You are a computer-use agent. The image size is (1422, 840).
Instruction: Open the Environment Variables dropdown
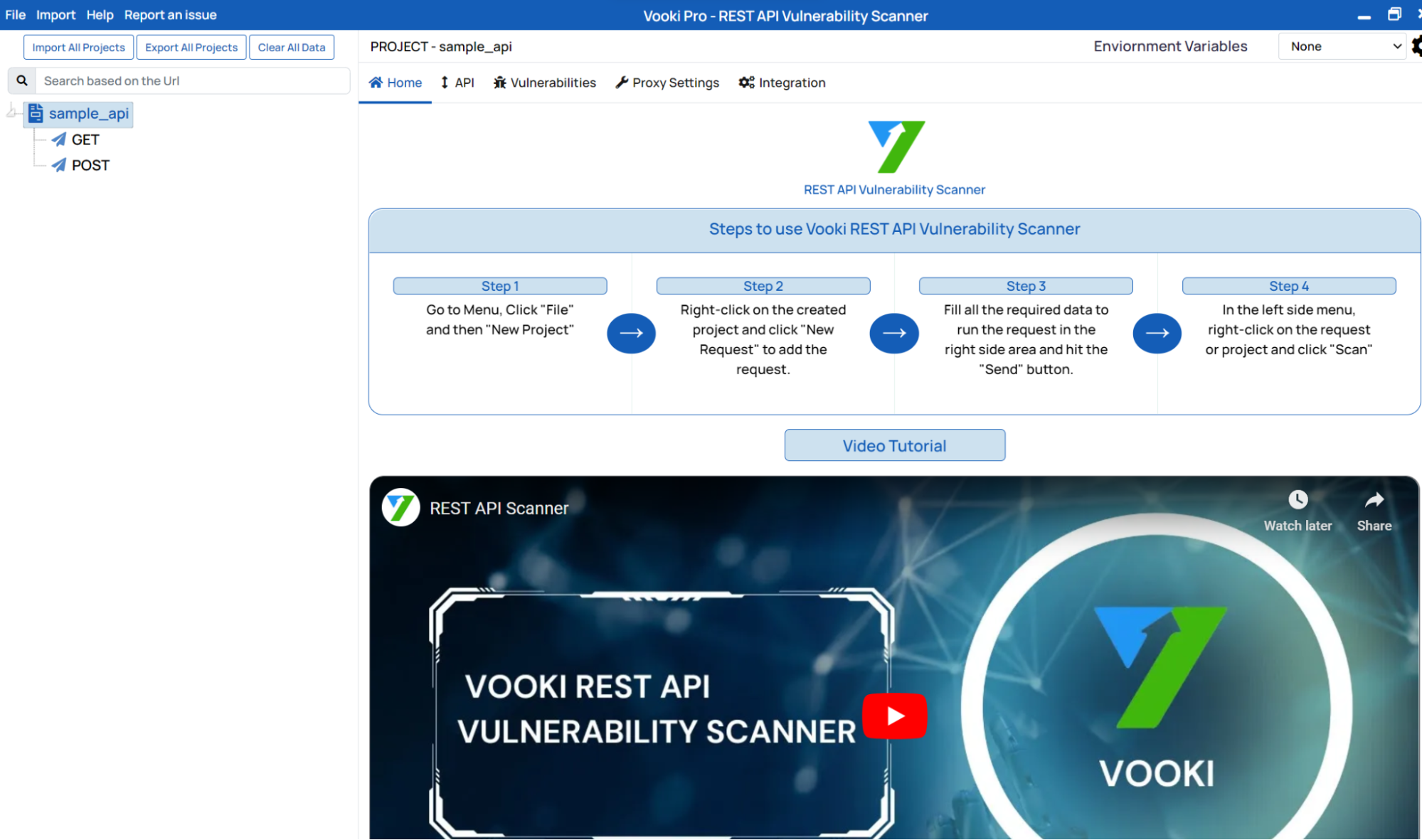1342,46
